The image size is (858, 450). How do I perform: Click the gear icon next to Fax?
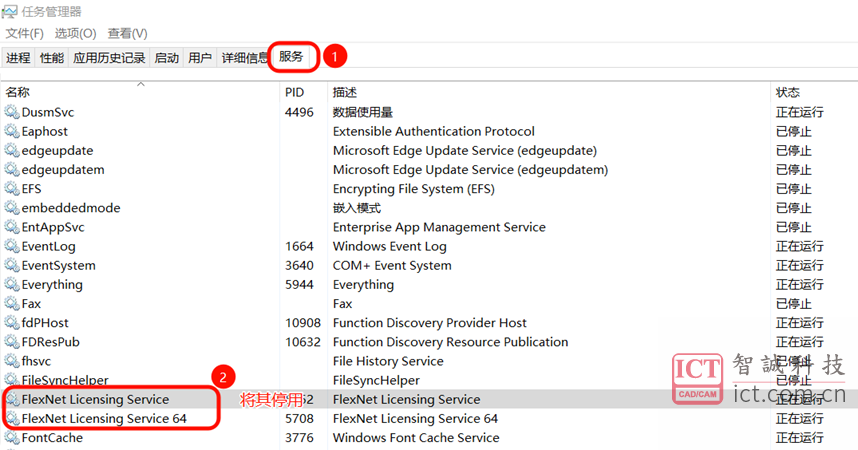[x=12, y=304]
